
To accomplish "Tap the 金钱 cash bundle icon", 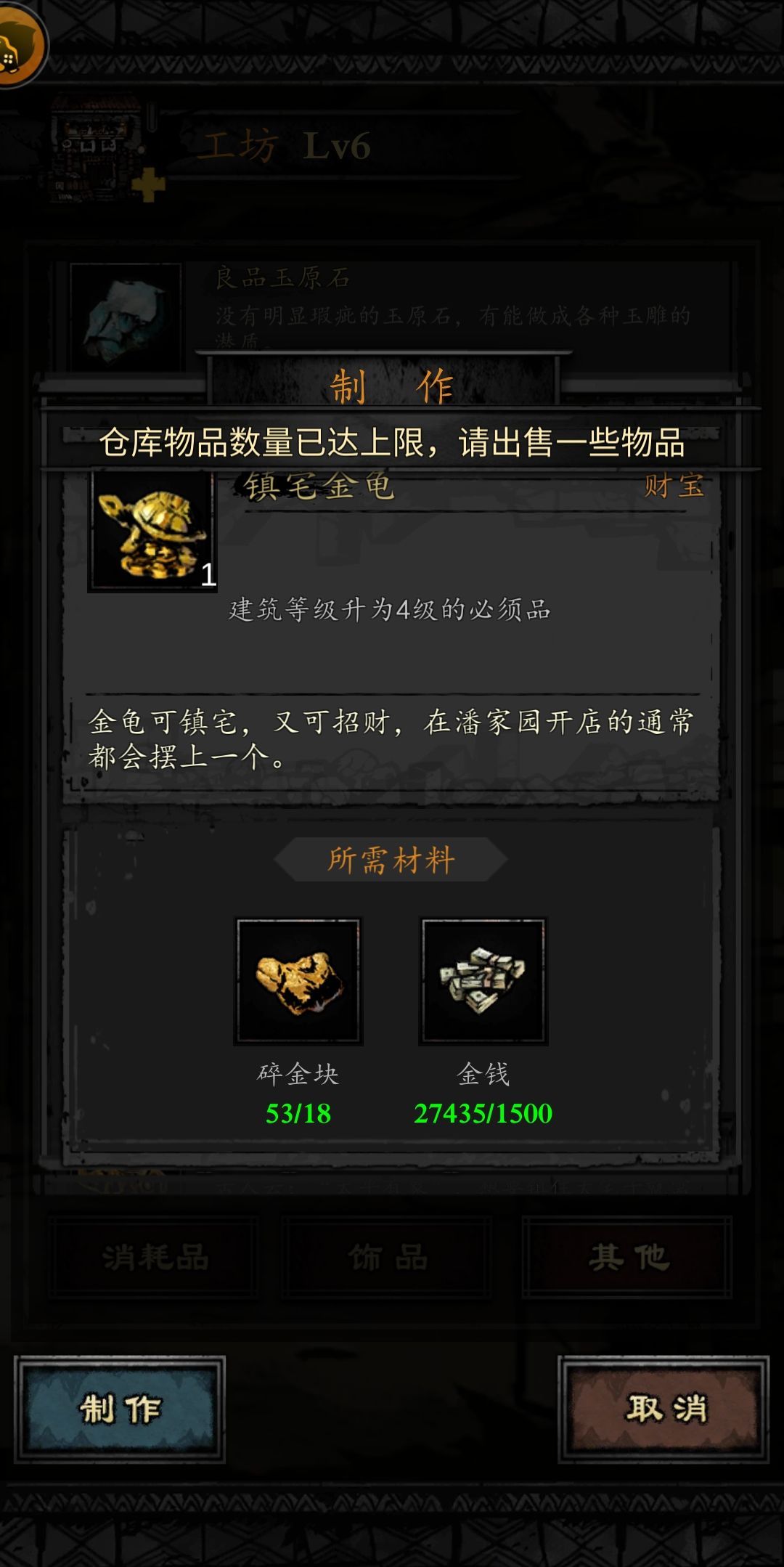I will pyautogui.click(x=483, y=981).
